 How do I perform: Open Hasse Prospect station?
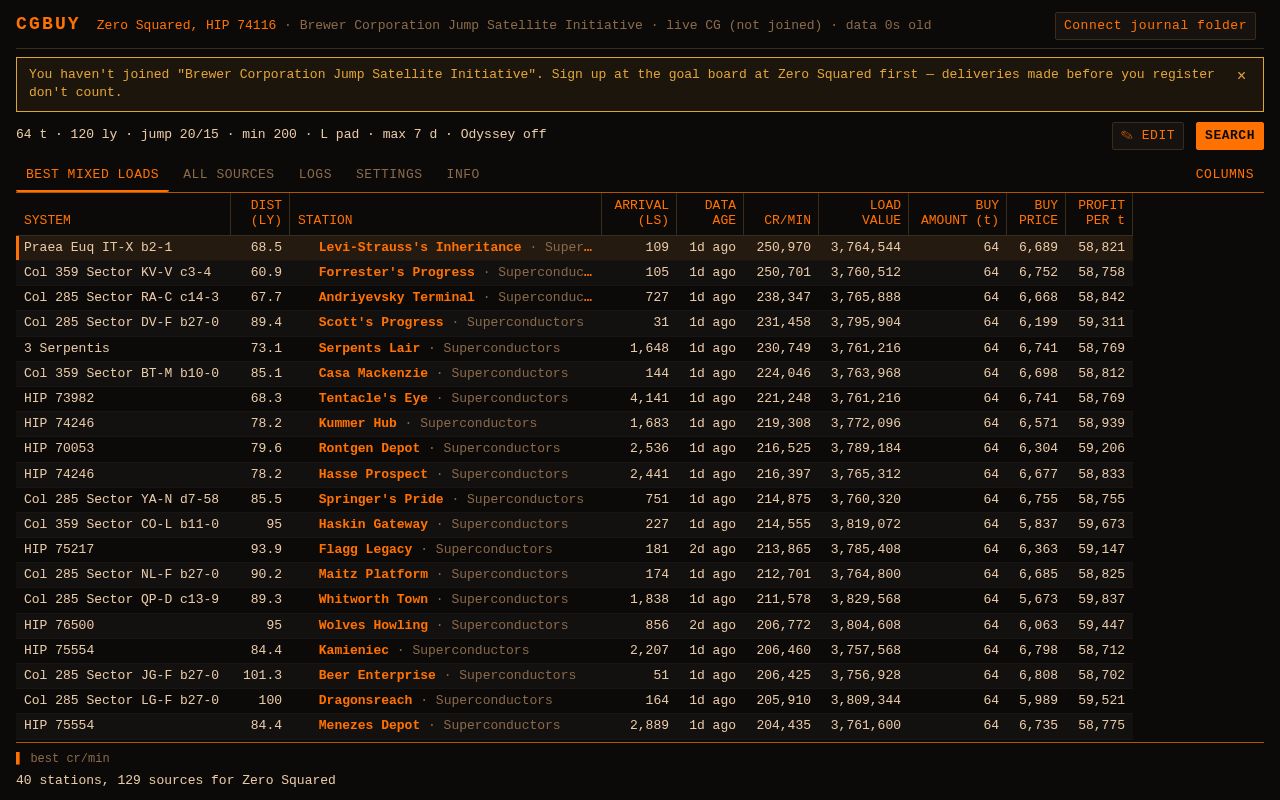point(373,475)
